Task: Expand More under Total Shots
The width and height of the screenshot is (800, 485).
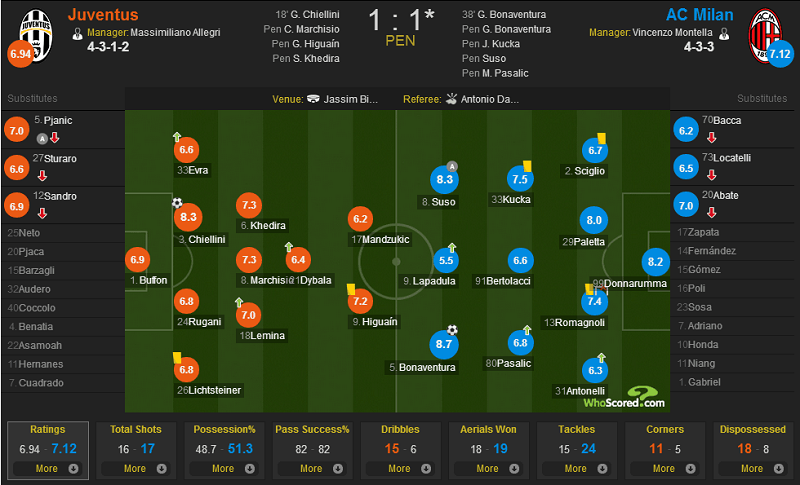Action: pyautogui.click(x=136, y=468)
